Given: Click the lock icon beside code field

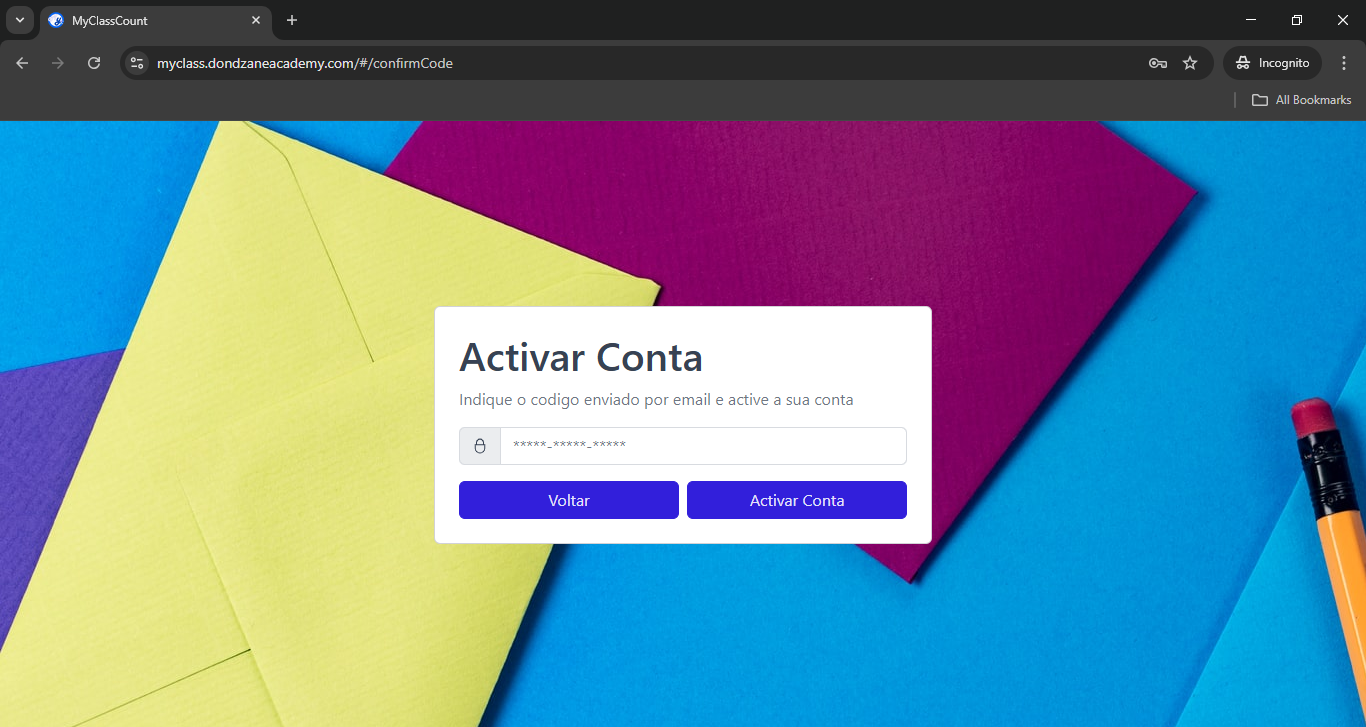Looking at the screenshot, I should [480, 446].
